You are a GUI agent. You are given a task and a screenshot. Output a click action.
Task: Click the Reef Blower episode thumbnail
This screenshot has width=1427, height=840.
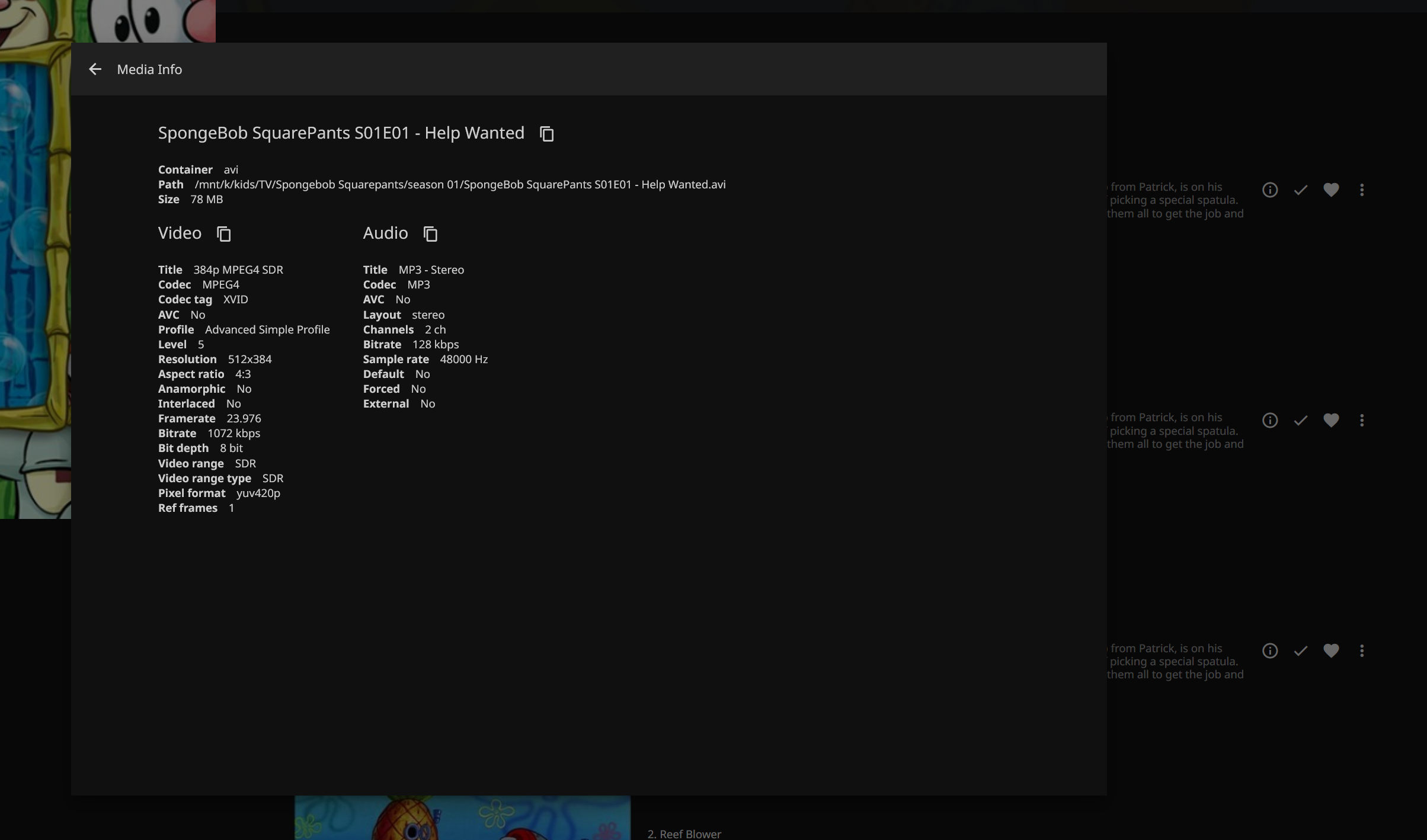click(x=462, y=818)
